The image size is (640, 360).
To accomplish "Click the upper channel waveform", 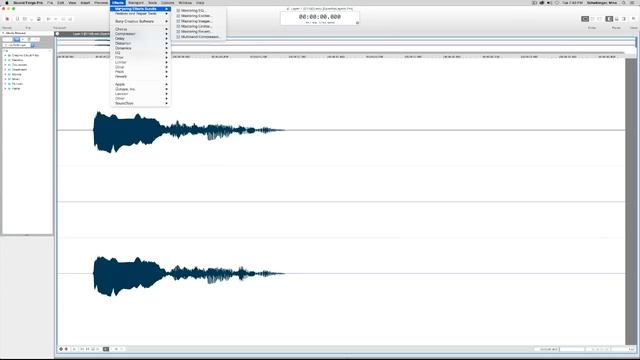I will pos(189,131).
